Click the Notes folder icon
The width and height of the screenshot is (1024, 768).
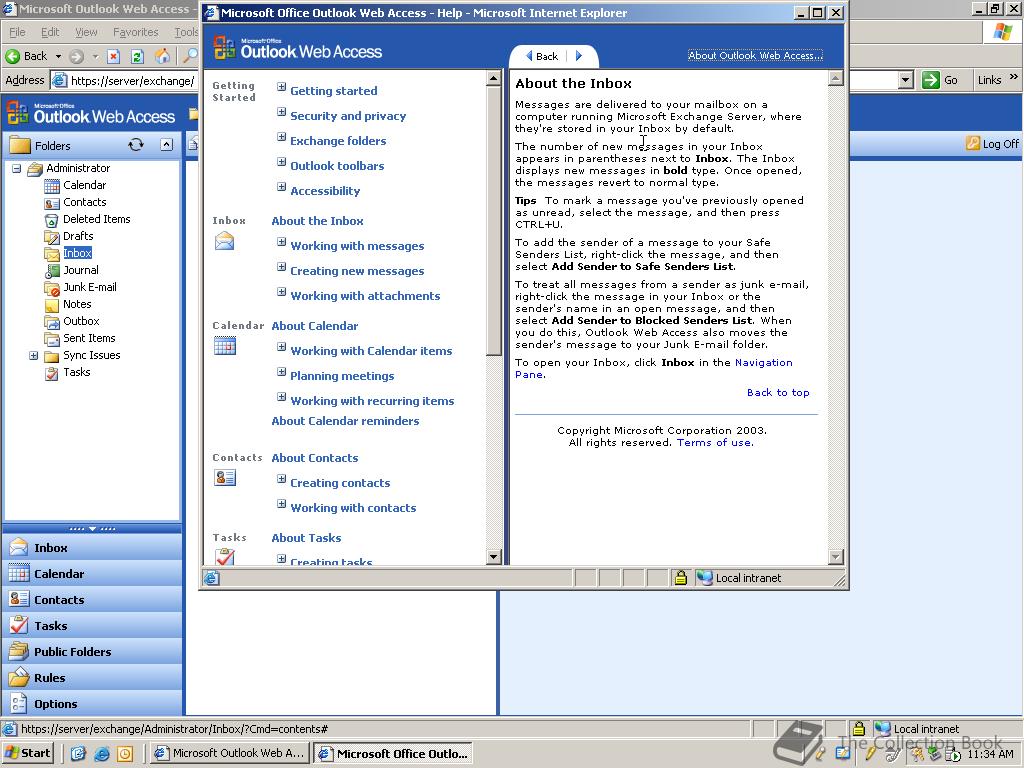tap(52, 304)
